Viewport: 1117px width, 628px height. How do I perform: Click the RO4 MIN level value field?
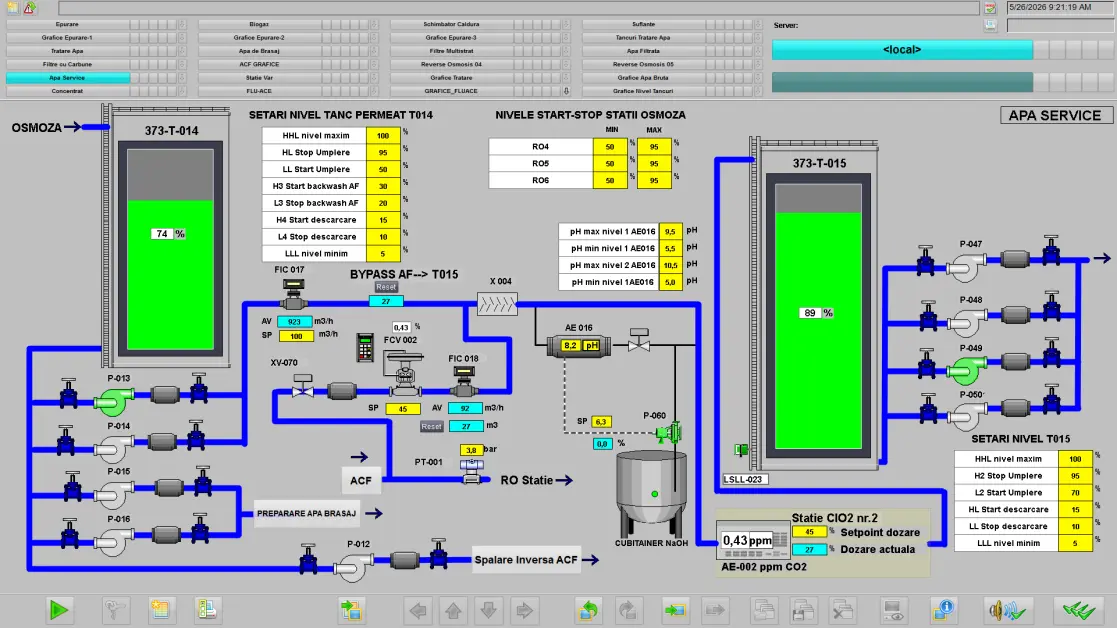tap(610, 147)
